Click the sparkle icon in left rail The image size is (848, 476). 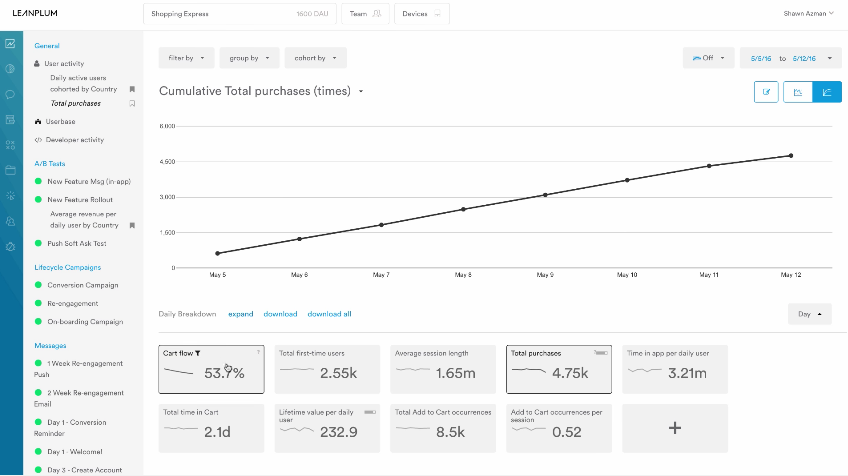[x=10, y=196]
